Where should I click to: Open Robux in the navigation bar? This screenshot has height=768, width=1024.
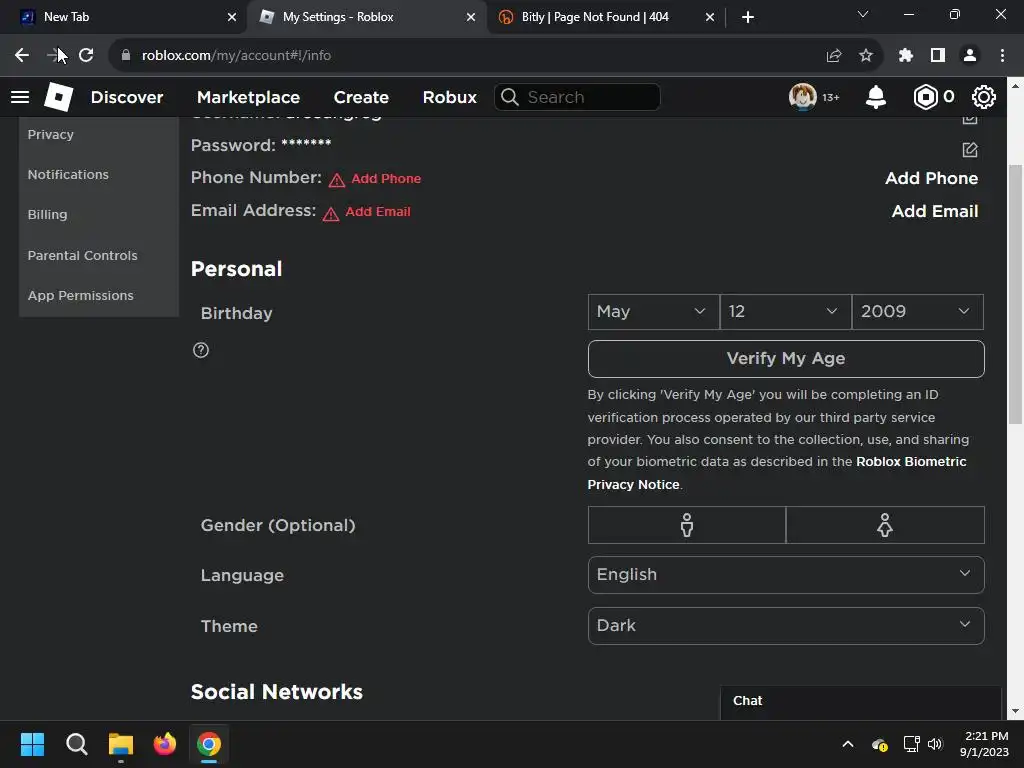coord(450,97)
